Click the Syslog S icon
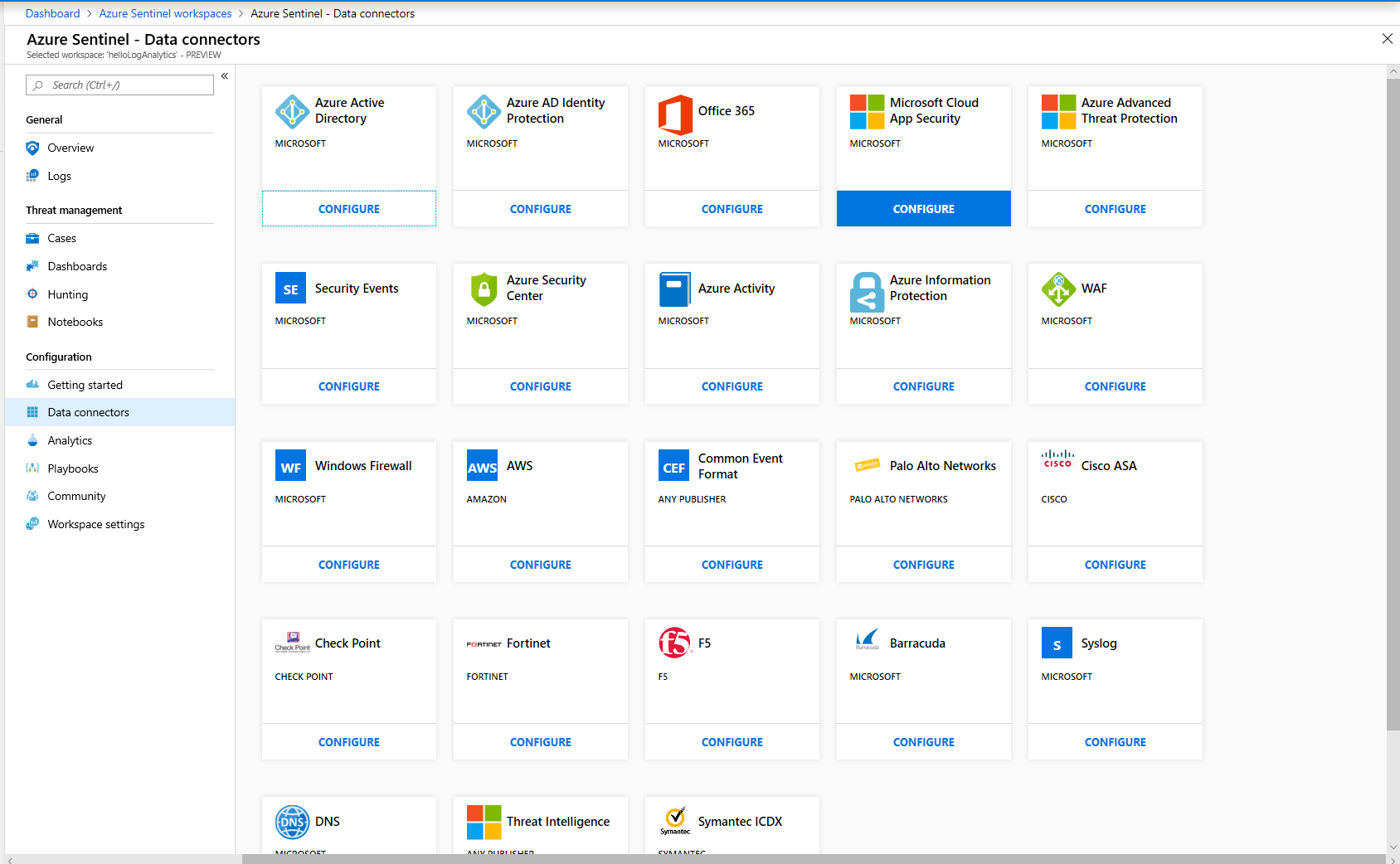Image resolution: width=1400 pixels, height=864 pixels. 1057,643
